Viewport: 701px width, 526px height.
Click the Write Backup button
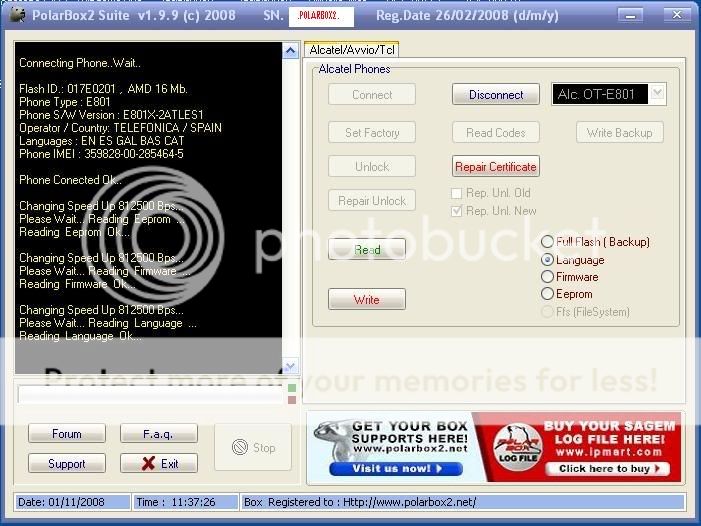click(620, 133)
